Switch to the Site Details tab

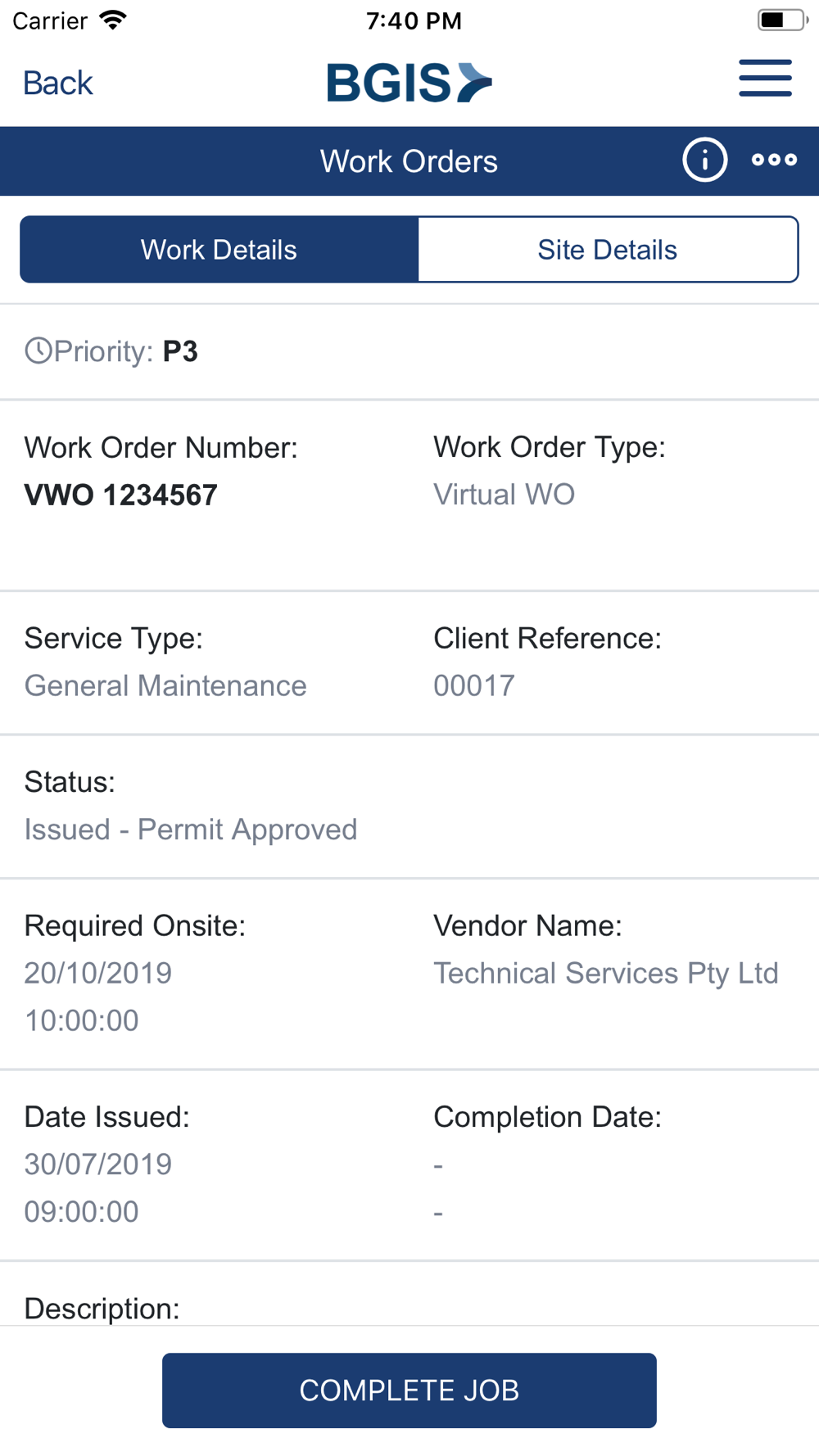coord(607,250)
